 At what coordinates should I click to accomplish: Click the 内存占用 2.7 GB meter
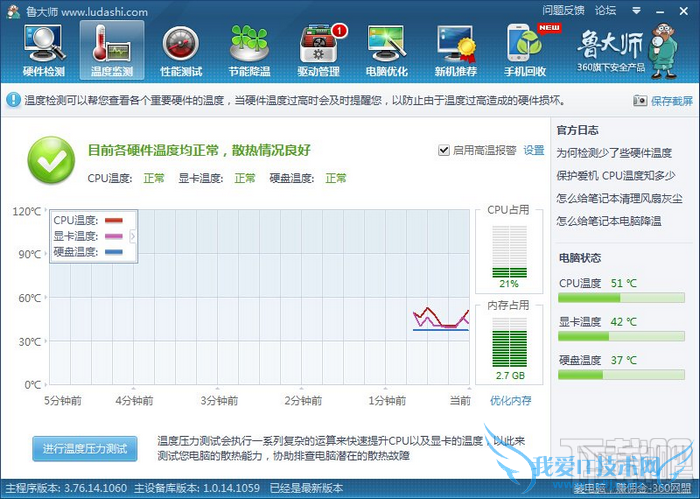[509, 342]
